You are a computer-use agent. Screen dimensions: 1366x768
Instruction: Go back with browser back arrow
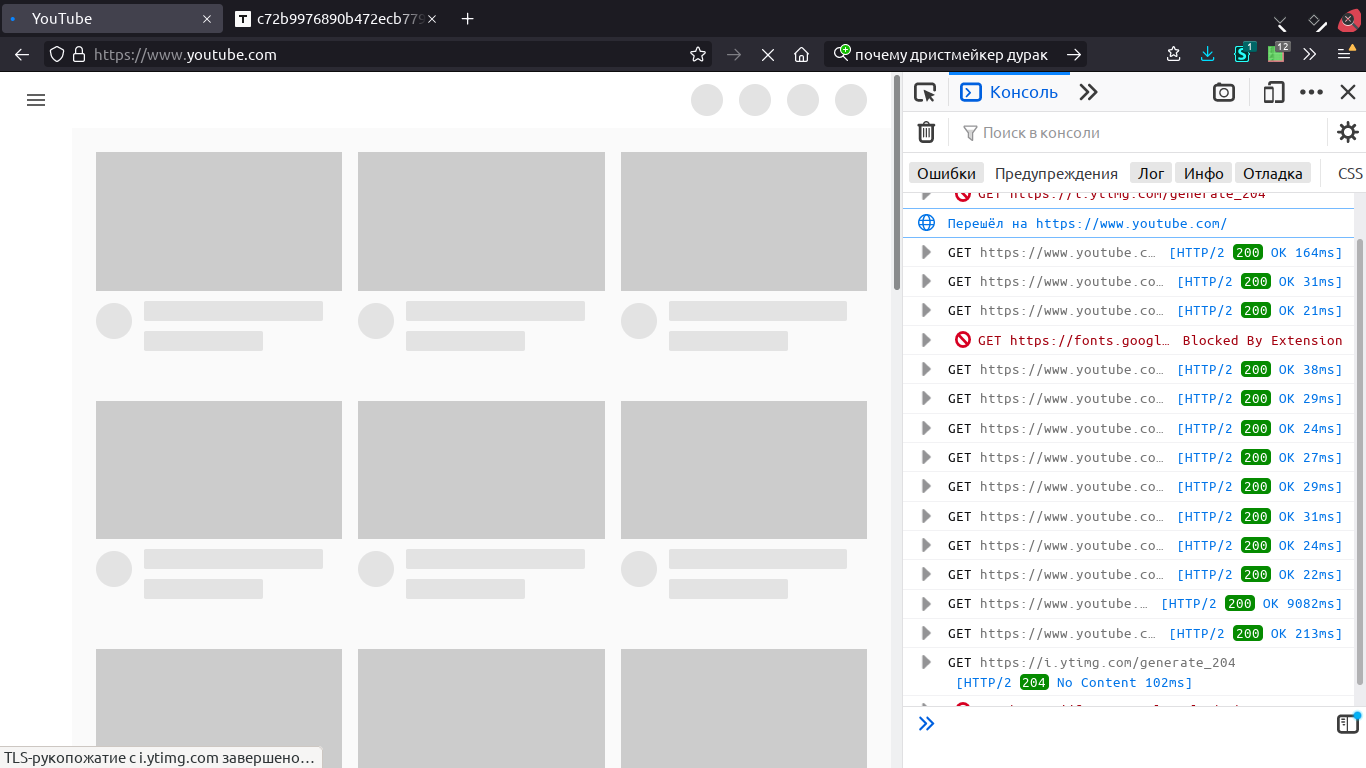pyautogui.click(x=22, y=55)
